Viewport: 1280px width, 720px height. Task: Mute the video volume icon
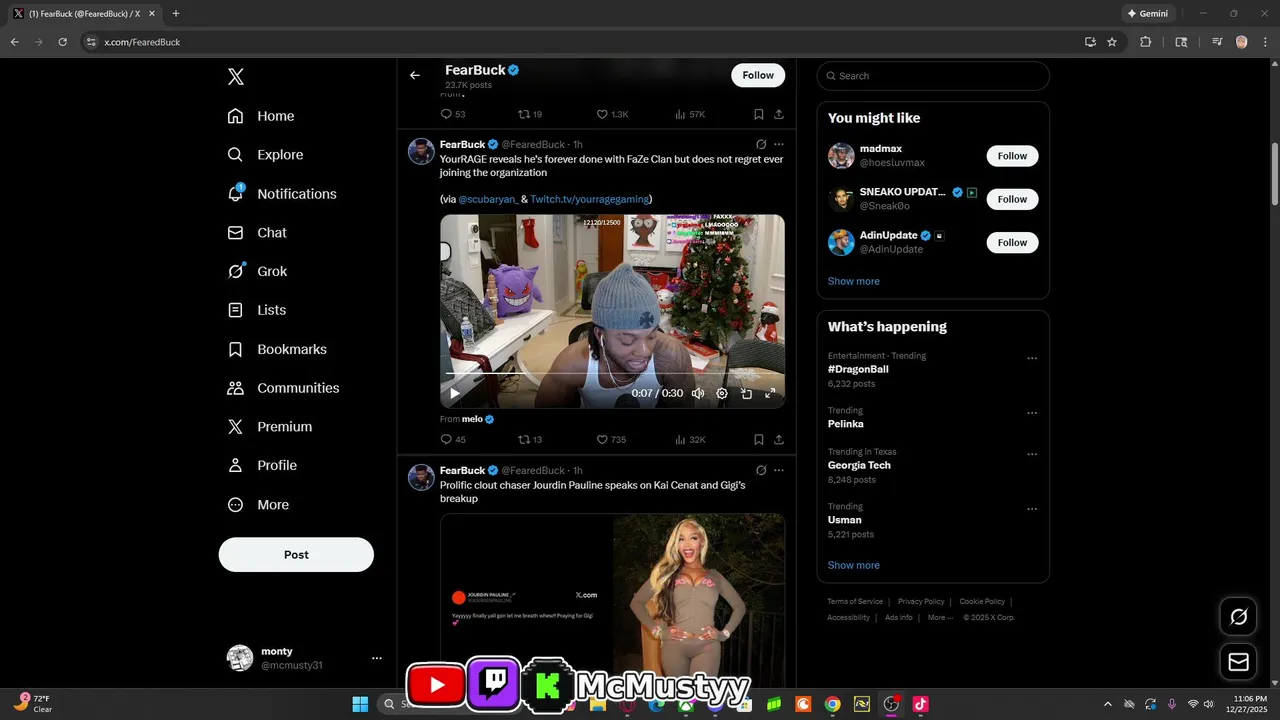tap(698, 393)
